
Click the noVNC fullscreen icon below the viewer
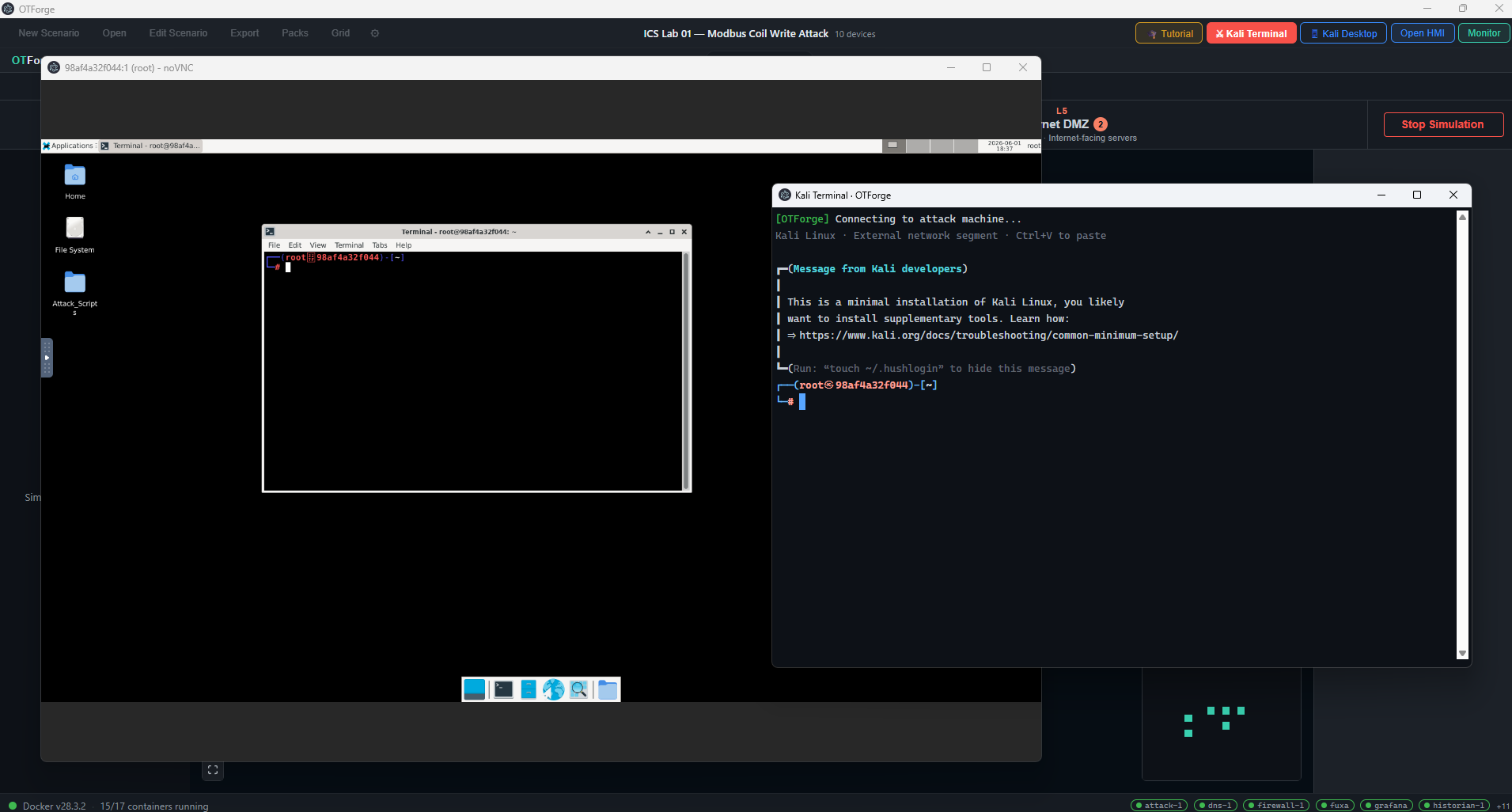[x=213, y=770]
